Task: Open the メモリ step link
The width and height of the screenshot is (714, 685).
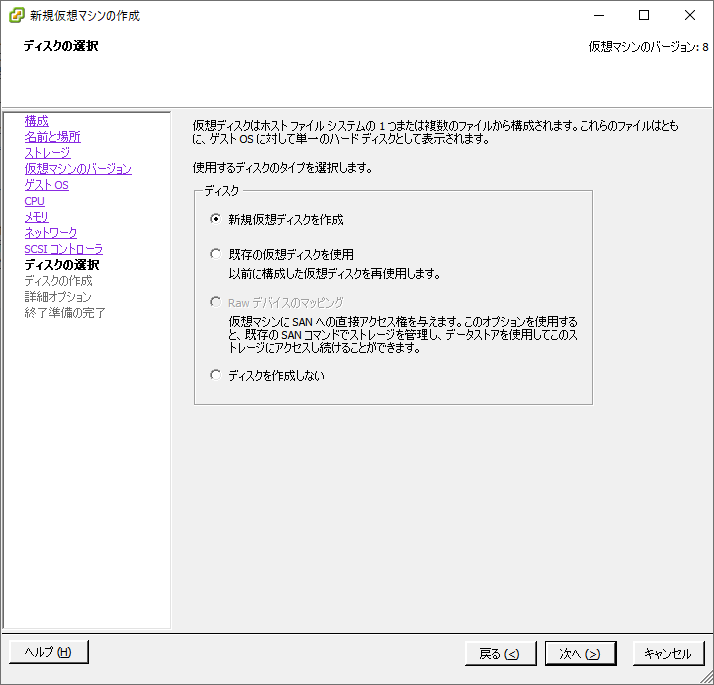Action: click(x=36, y=217)
